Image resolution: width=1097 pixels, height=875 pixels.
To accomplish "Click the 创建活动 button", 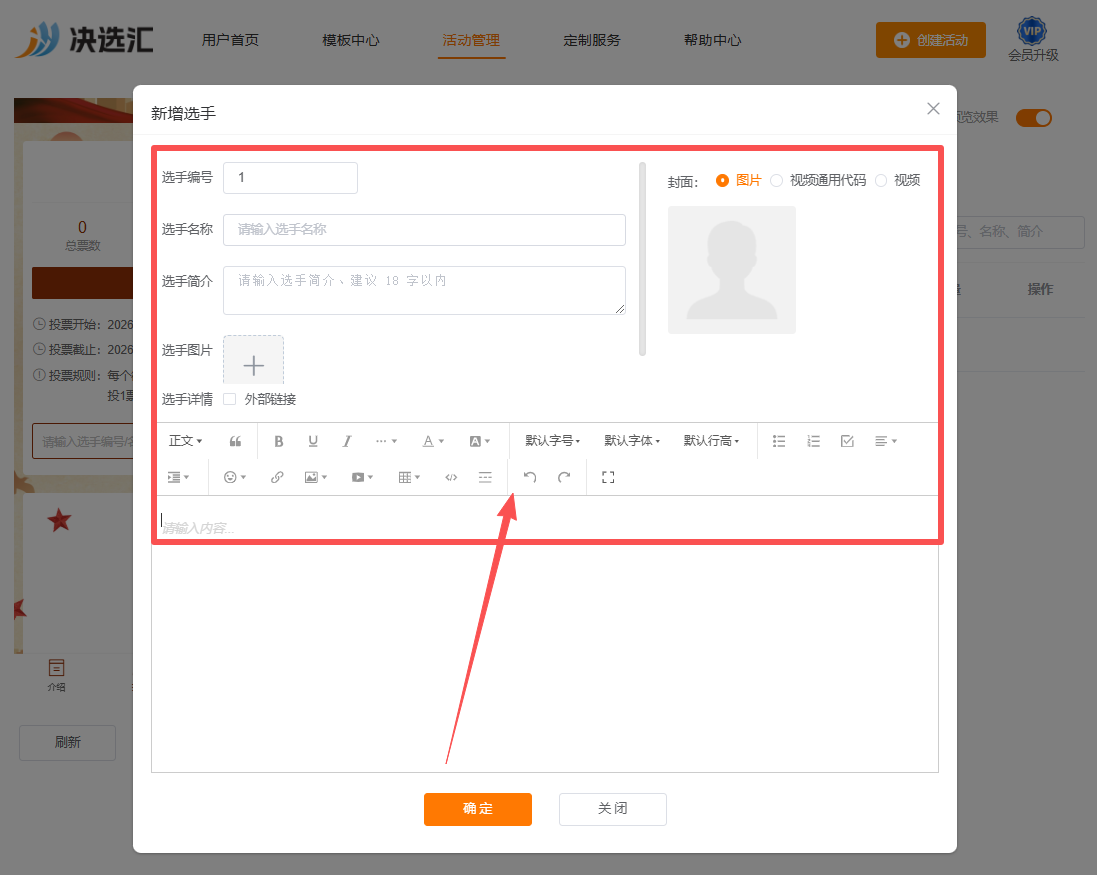I will pos(930,40).
